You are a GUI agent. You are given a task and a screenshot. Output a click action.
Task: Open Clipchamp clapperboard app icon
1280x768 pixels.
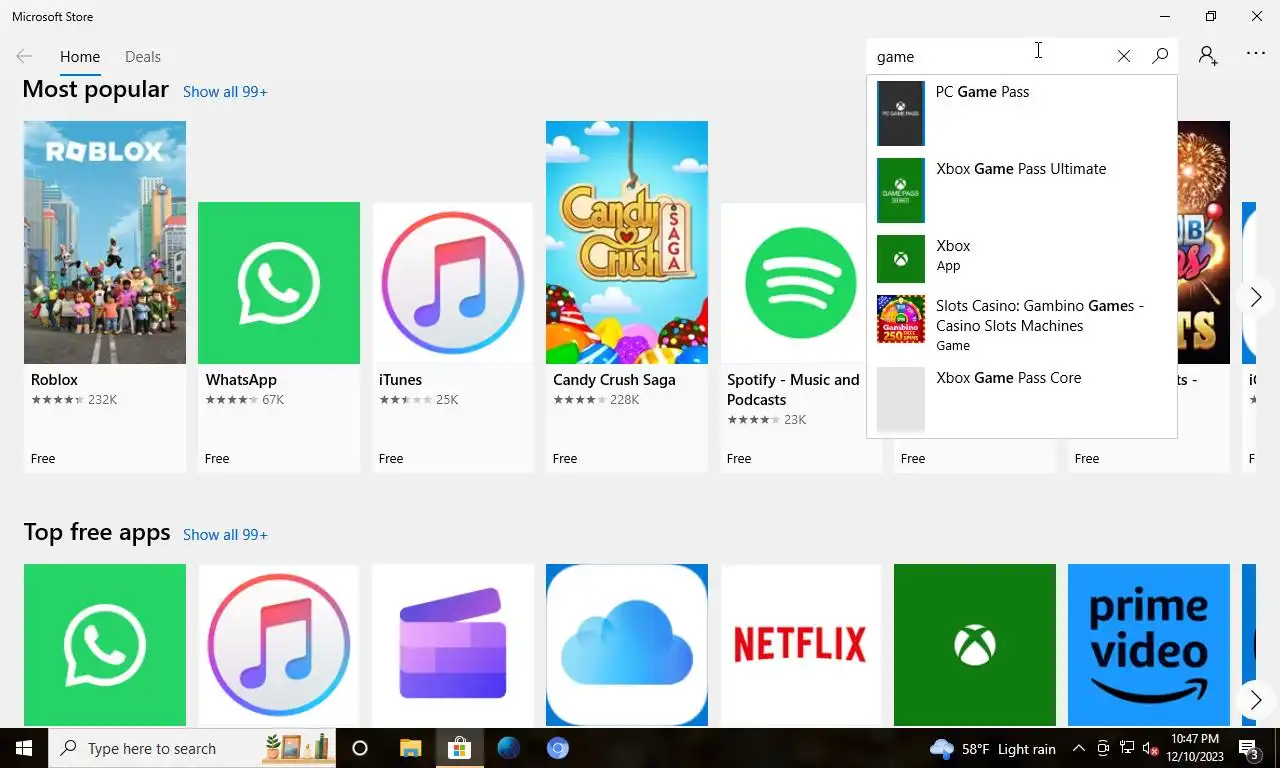pyautogui.click(x=453, y=645)
